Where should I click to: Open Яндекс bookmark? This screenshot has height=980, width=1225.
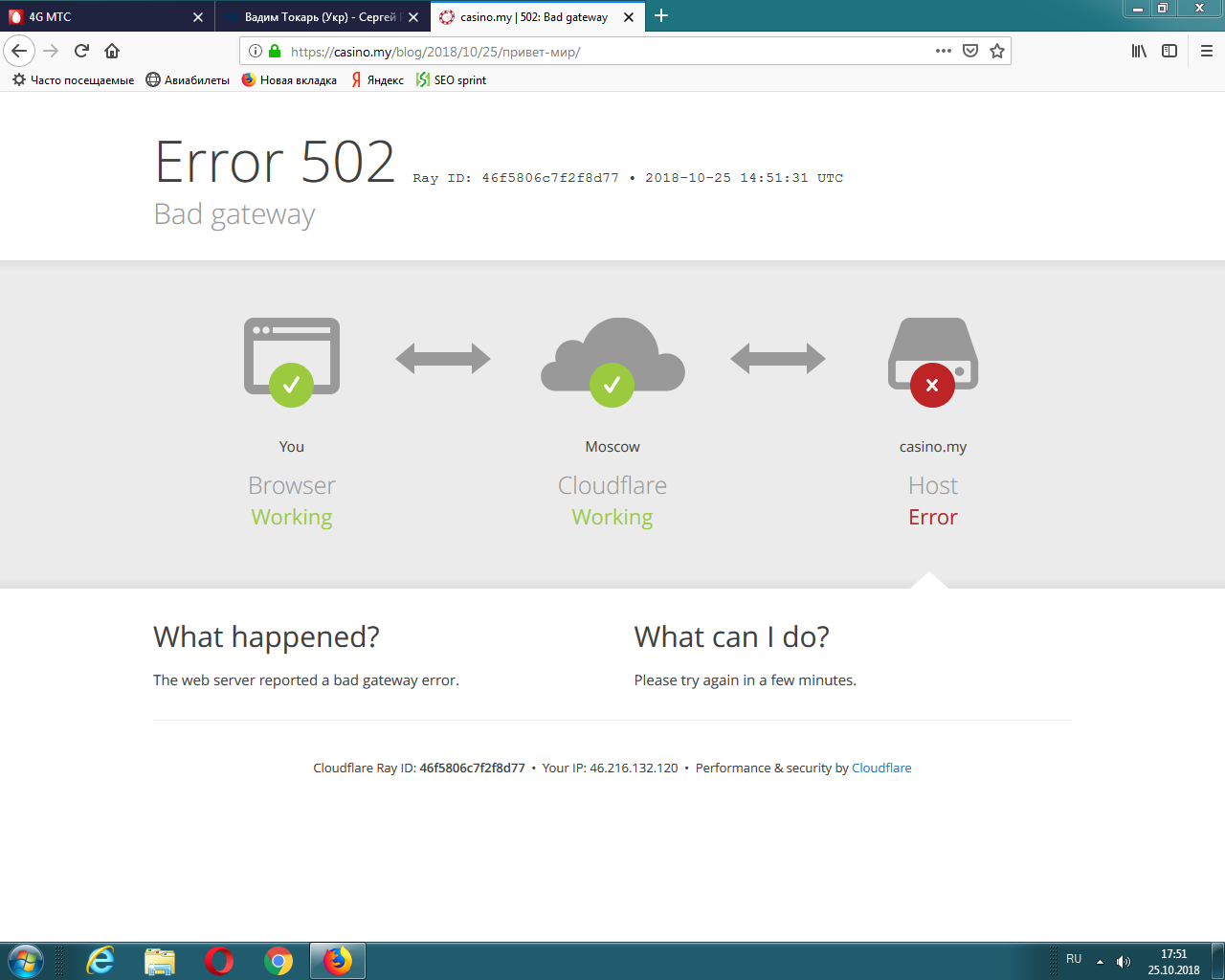click(x=377, y=80)
